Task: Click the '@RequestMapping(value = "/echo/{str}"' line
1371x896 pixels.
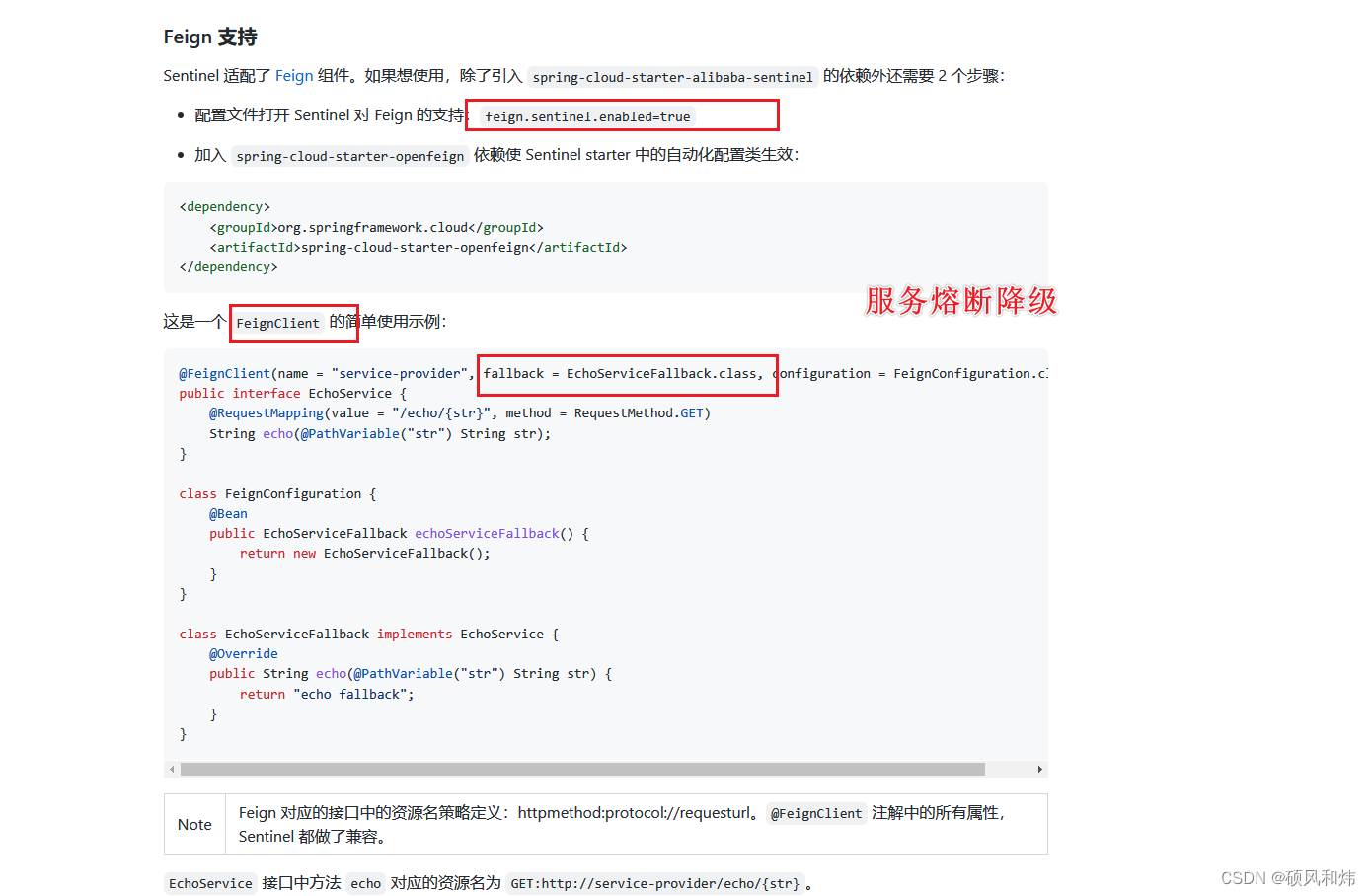Action: [460, 413]
